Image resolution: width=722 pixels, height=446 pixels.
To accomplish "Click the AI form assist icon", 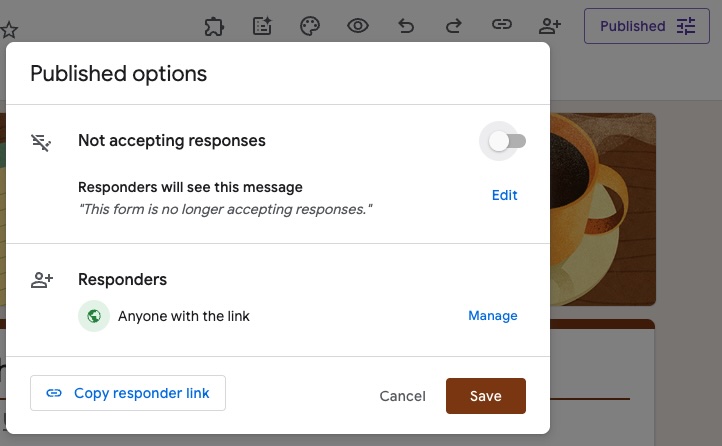I will tap(262, 26).
